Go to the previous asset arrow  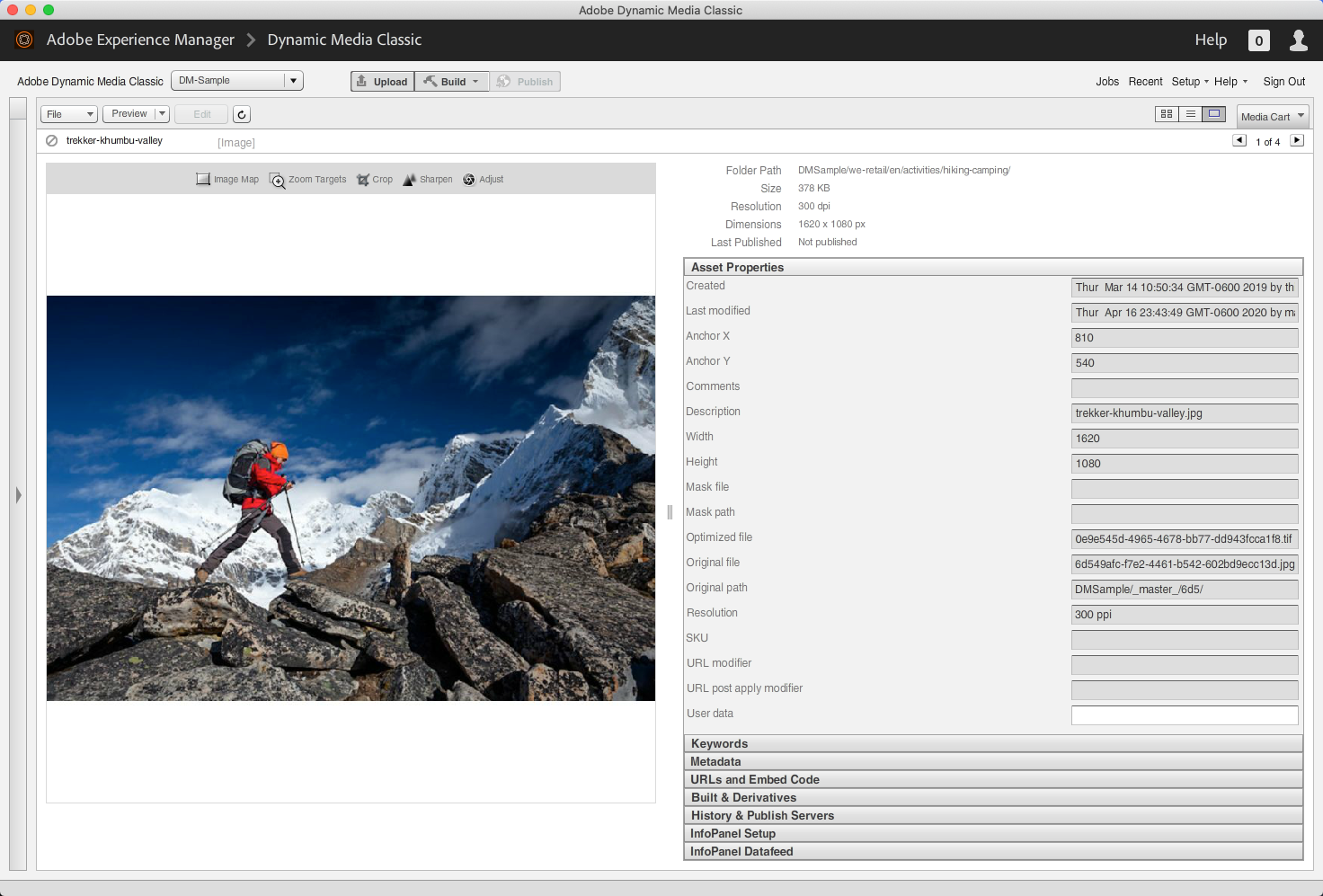[1239, 141]
